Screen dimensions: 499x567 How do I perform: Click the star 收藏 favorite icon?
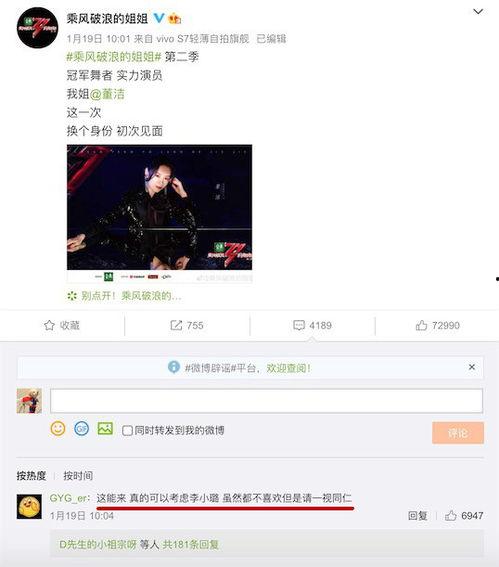click(49, 325)
